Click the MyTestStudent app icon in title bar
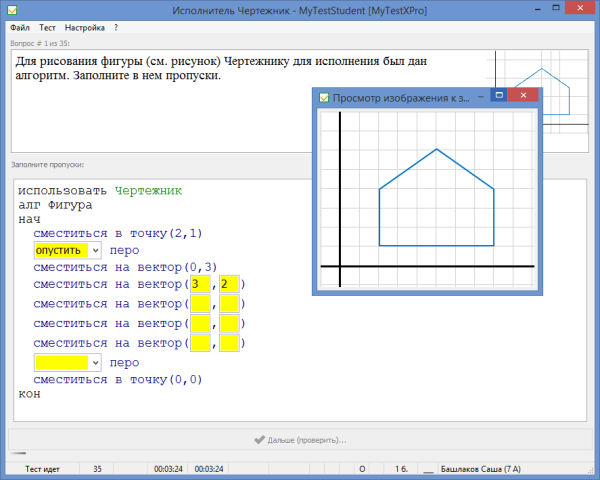The height and width of the screenshot is (480, 600). pos(10,9)
